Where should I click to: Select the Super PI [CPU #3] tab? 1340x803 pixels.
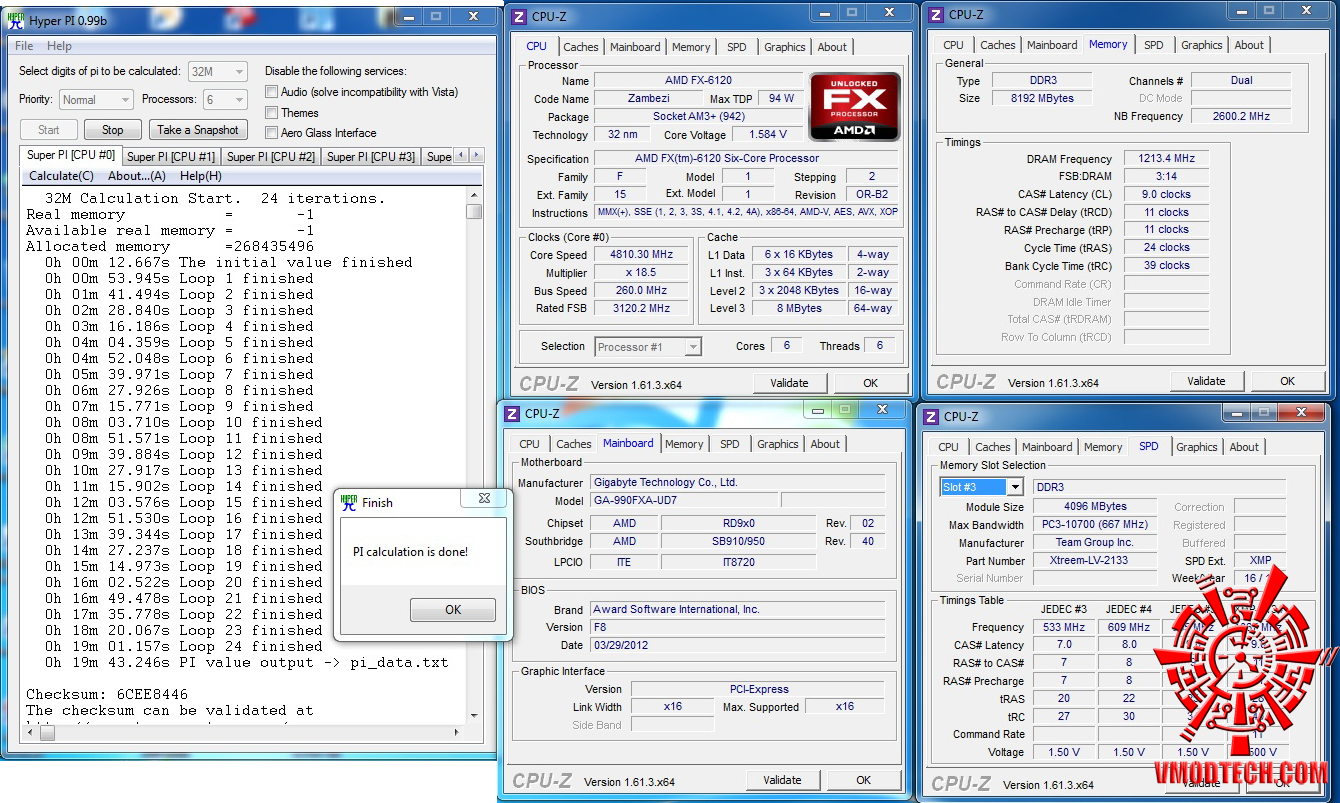[x=371, y=157]
